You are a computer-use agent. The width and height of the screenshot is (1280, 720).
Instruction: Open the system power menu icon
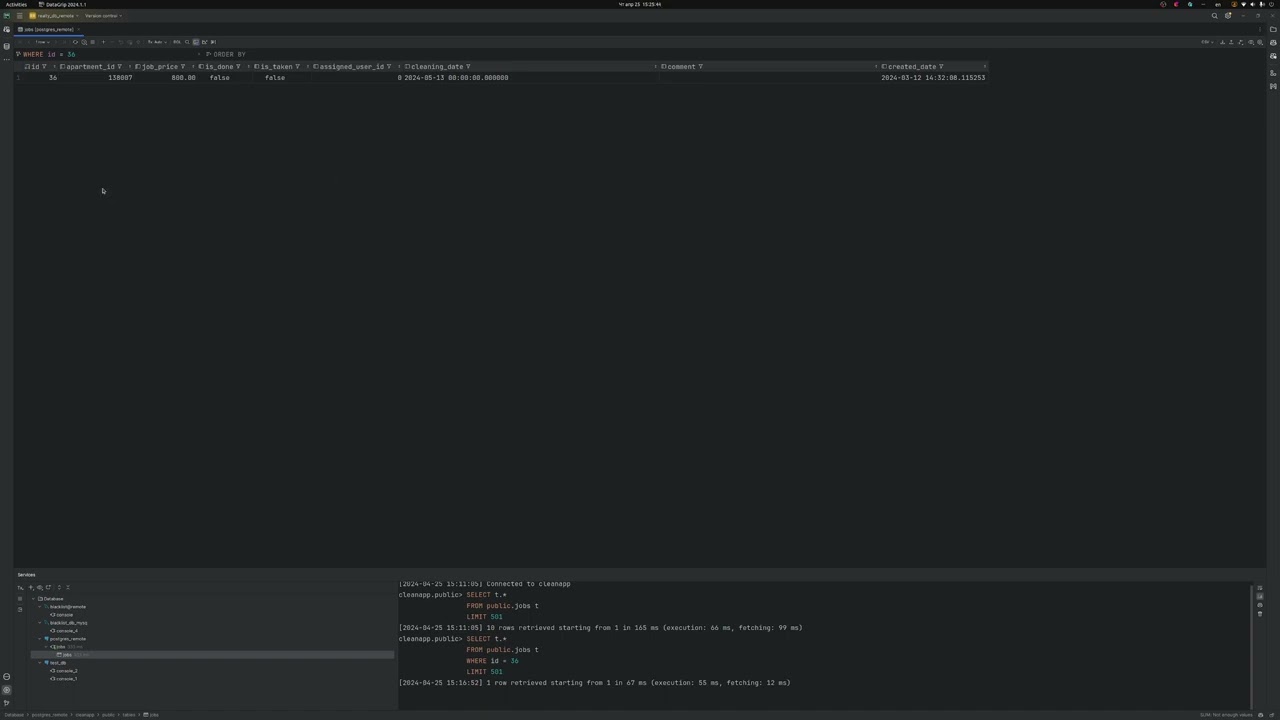[x=1271, y=4]
